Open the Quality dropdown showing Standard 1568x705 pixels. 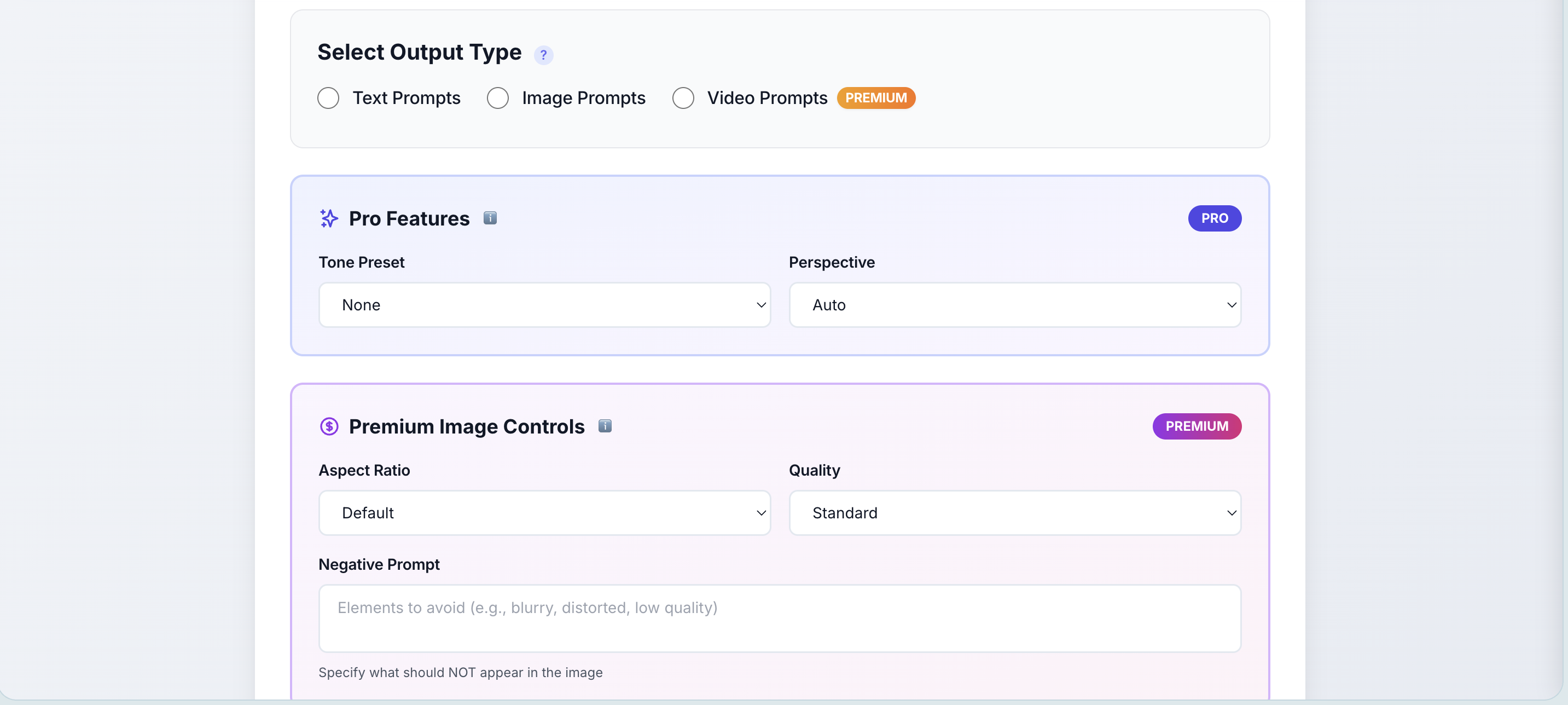tap(1014, 513)
